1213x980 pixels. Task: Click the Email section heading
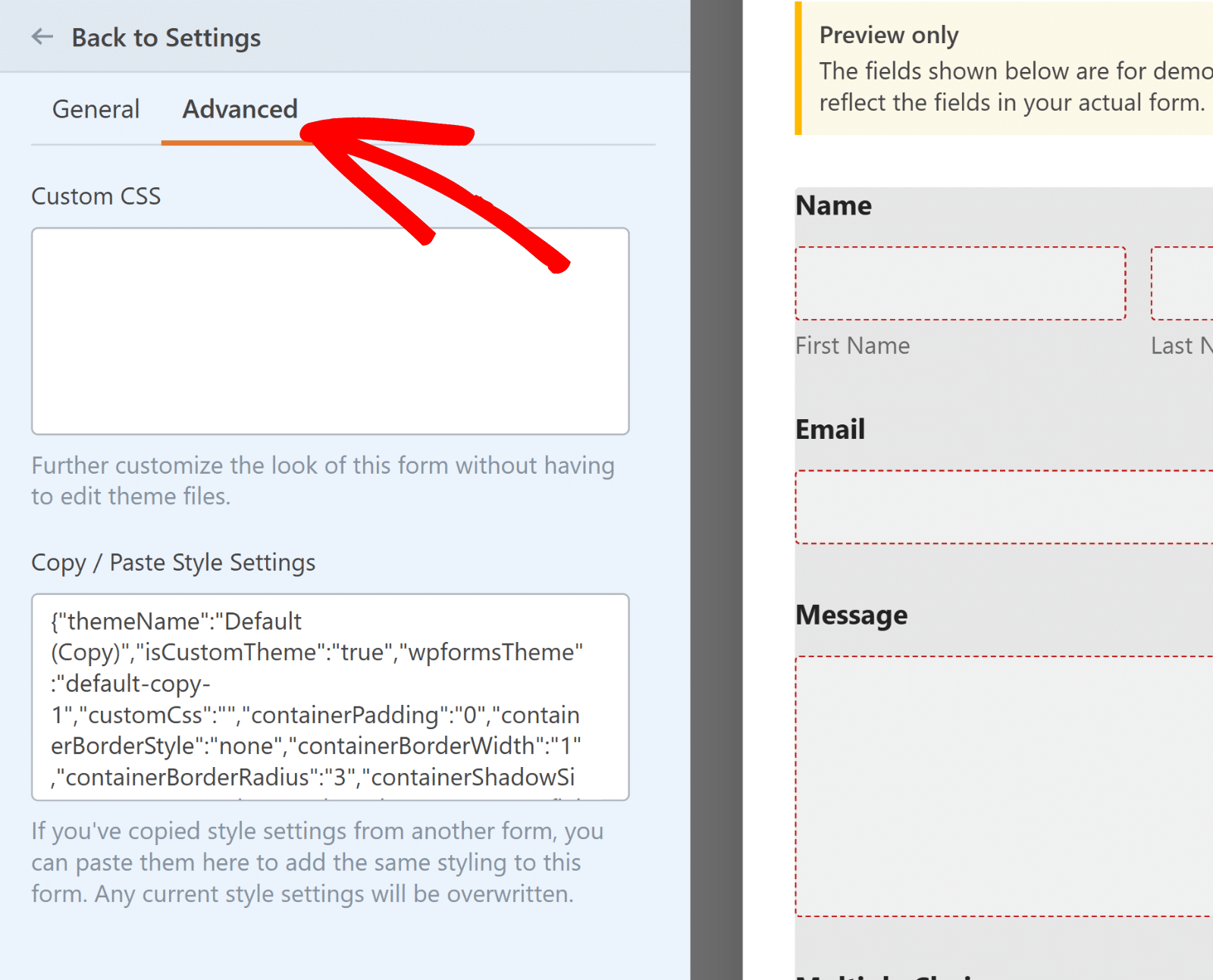tap(830, 428)
